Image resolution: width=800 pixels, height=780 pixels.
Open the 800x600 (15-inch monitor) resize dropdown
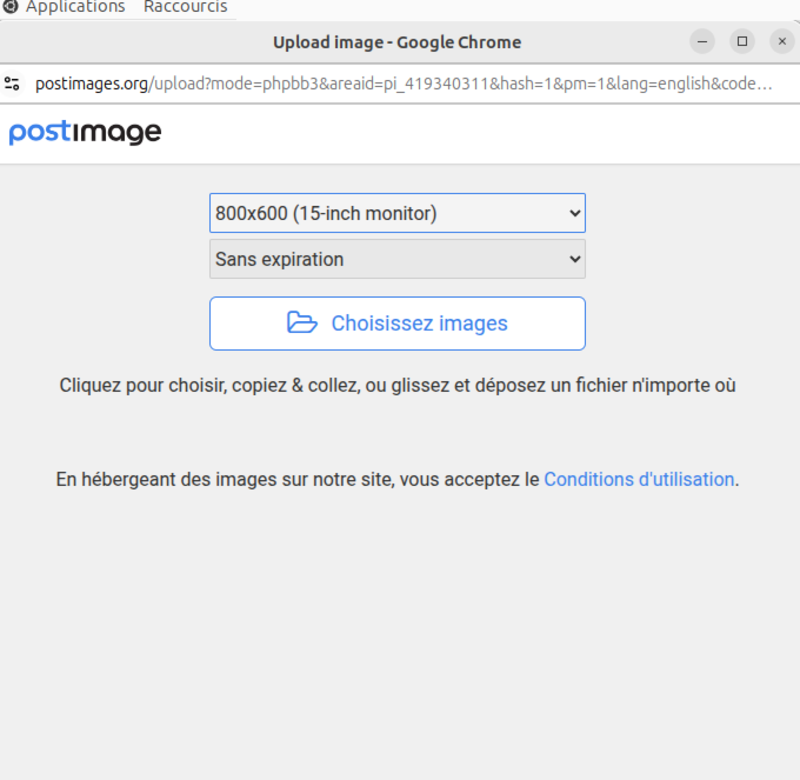coord(397,213)
